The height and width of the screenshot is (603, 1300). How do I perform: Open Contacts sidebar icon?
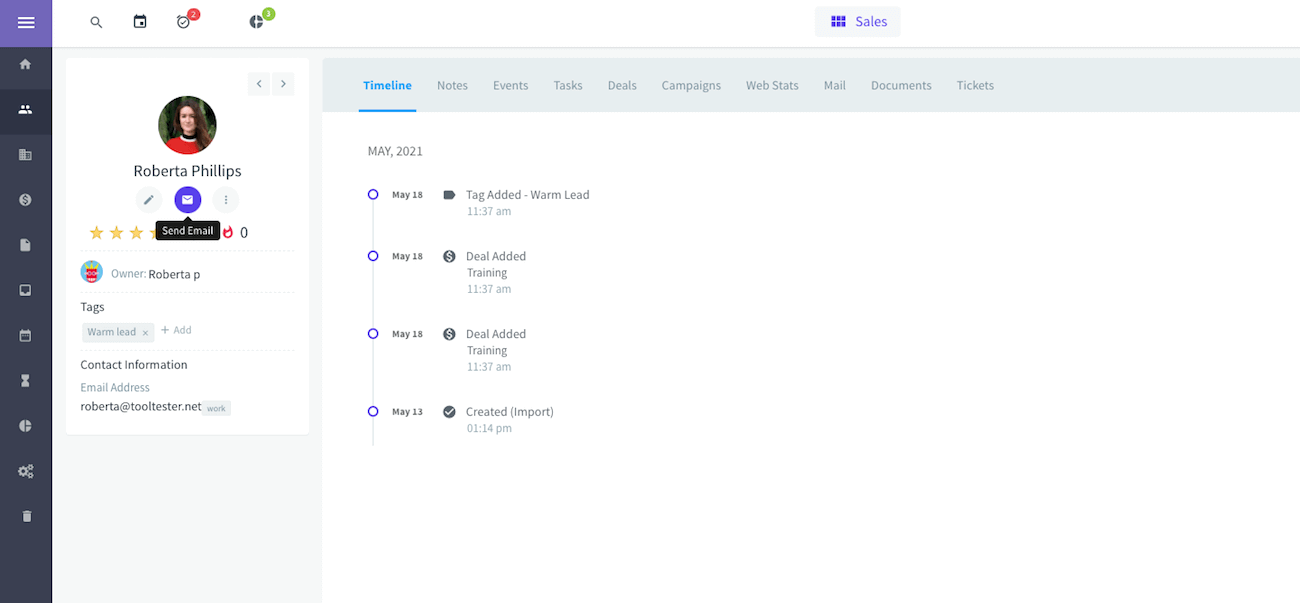pyautogui.click(x=26, y=109)
